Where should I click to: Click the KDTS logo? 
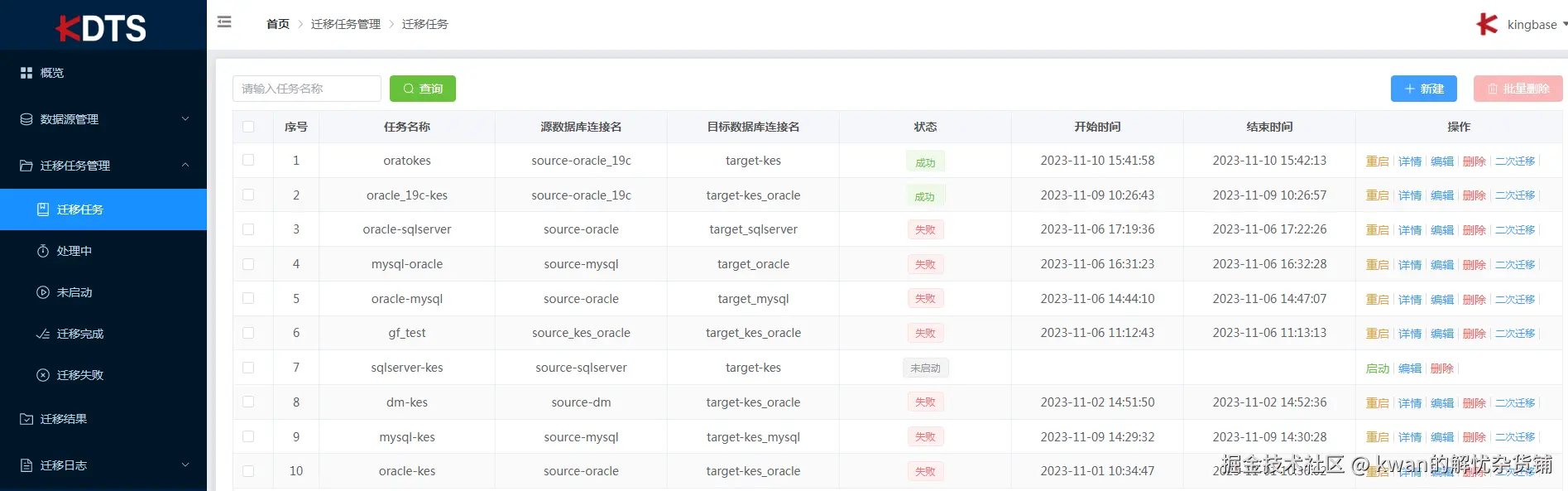[x=101, y=28]
